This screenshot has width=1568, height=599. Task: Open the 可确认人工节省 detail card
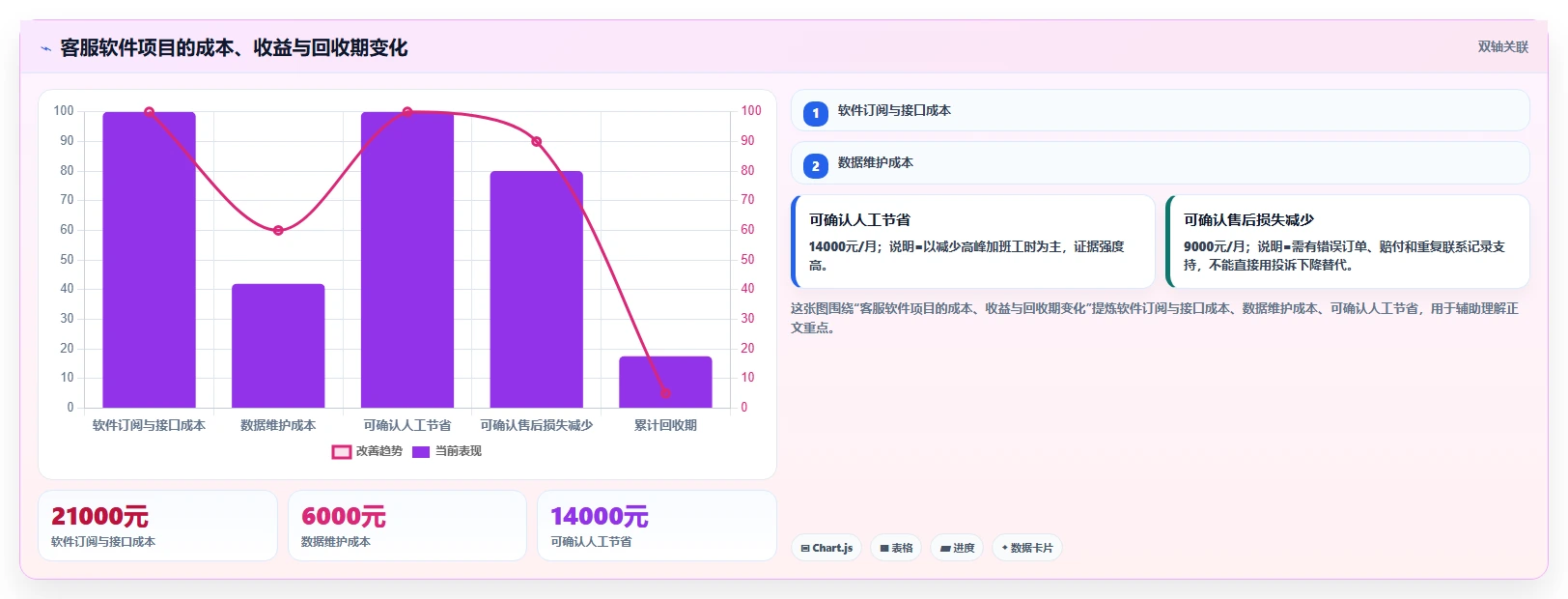(973, 242)
